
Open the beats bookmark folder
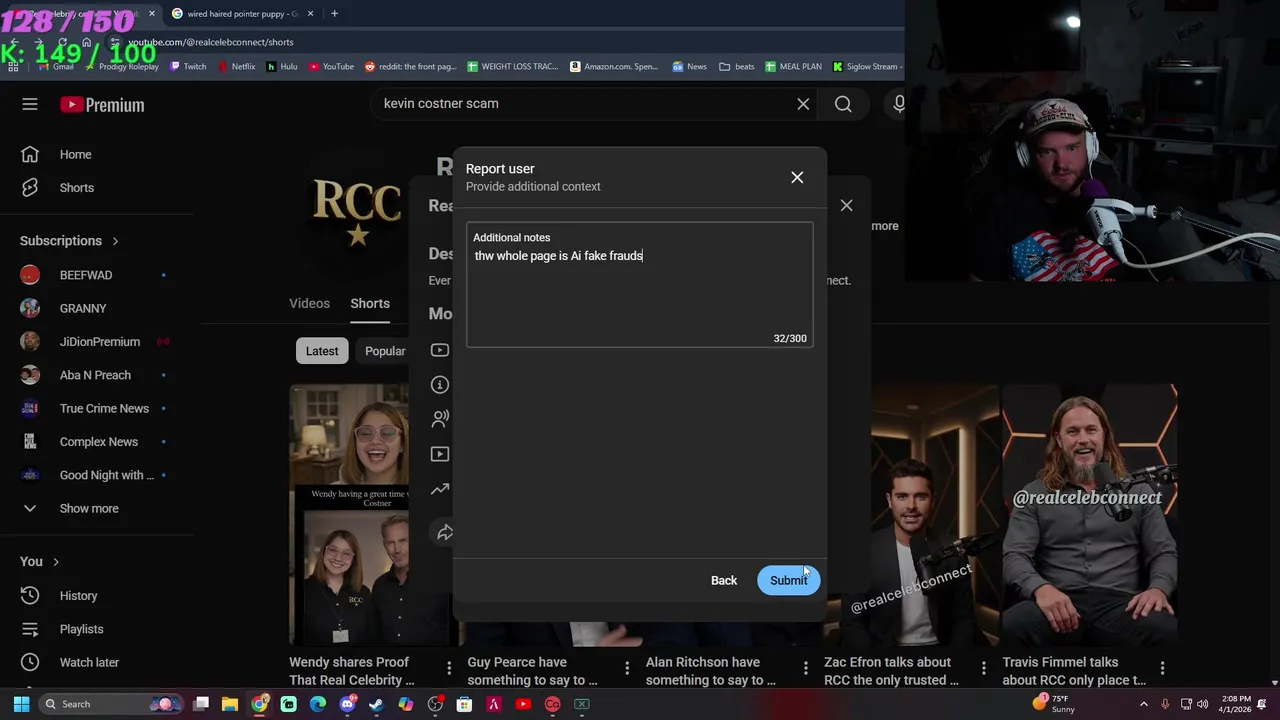tap(737, 66)
